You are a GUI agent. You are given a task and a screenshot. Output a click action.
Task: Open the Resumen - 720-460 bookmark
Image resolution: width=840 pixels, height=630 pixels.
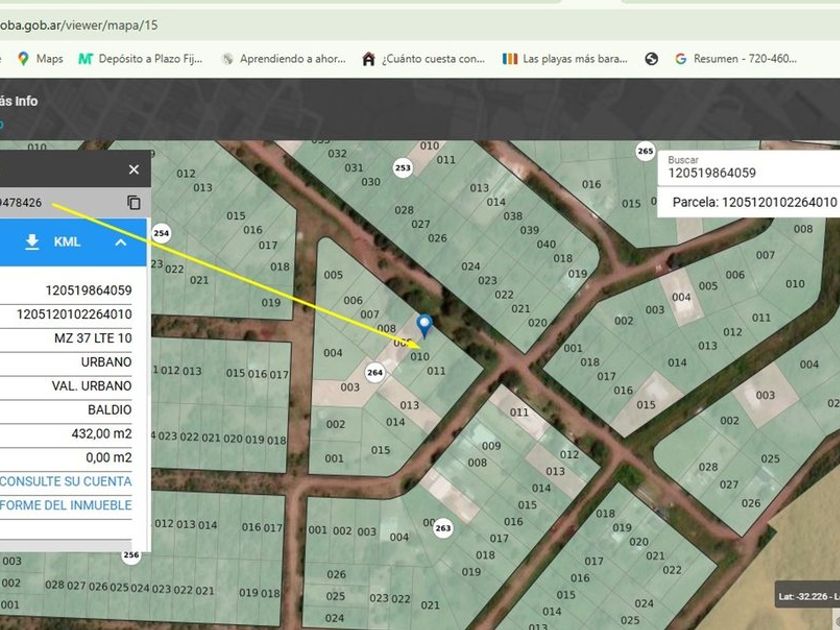point(736,59)
